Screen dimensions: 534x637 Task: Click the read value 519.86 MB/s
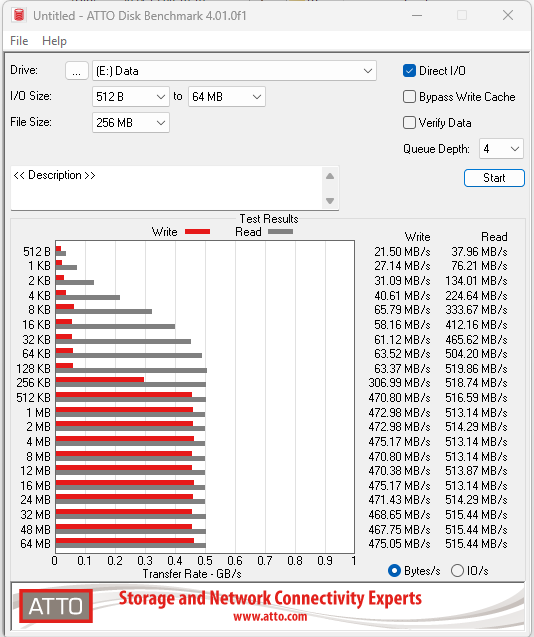(476, 368)
